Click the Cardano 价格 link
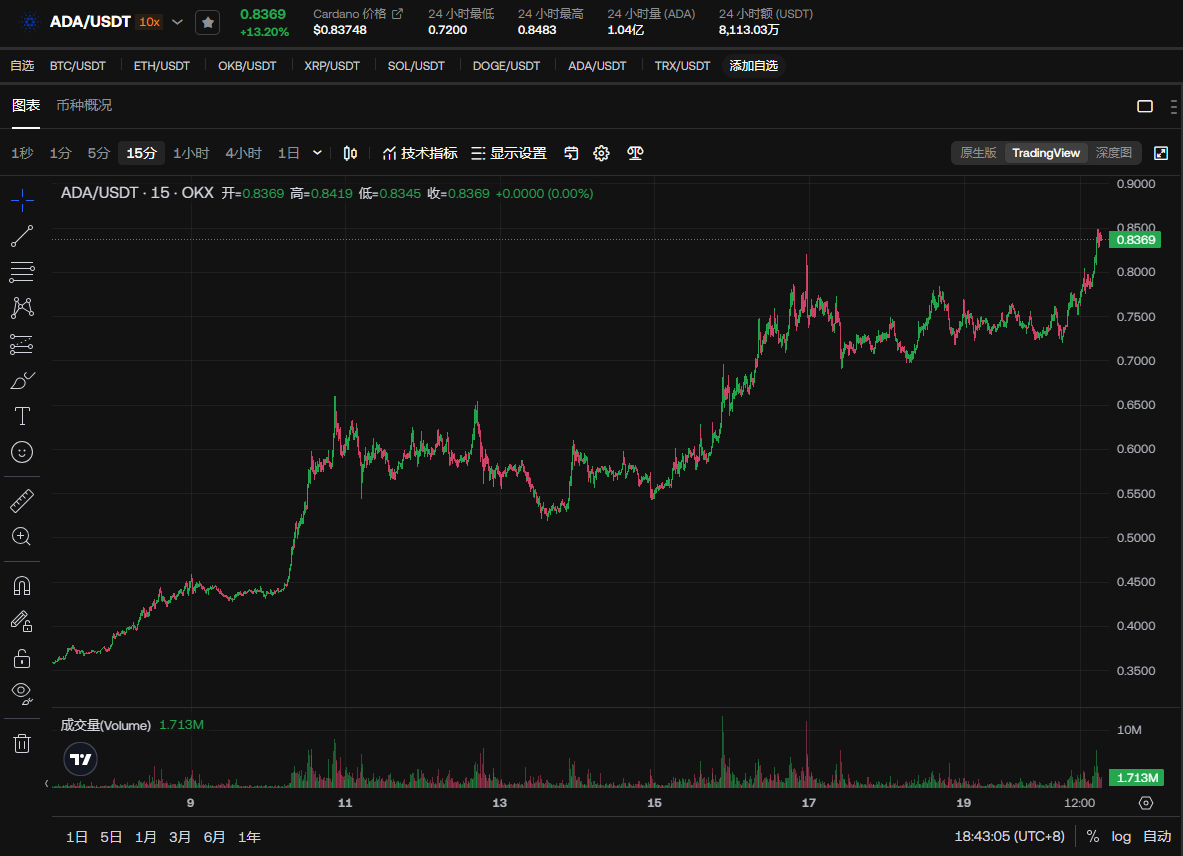The height and width of the screenshot is (856, 1183). coord(358,14)
